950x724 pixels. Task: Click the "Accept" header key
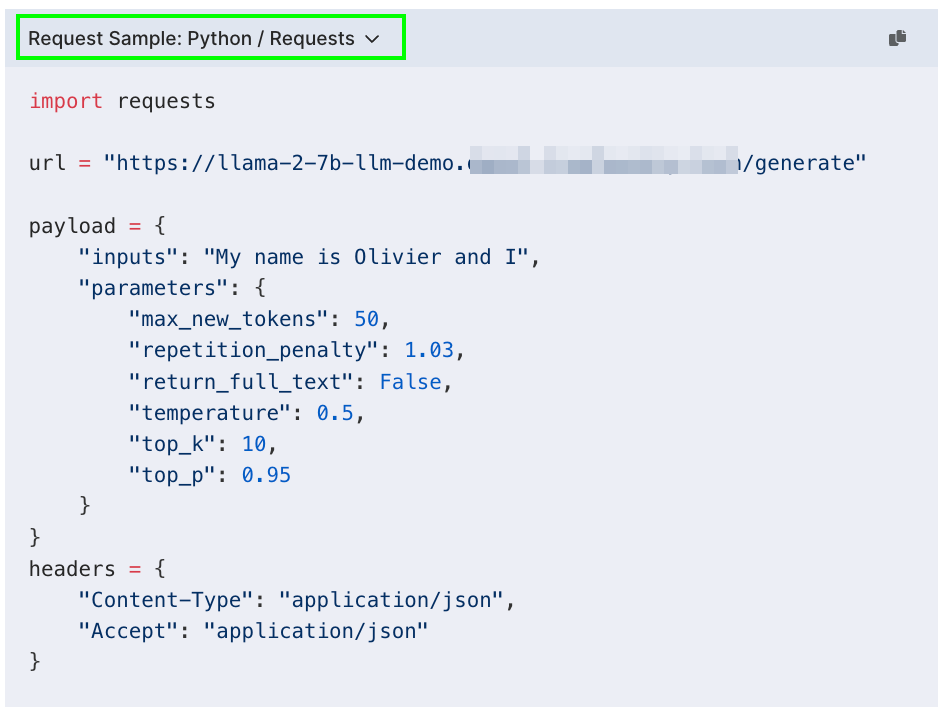point(128,631)
